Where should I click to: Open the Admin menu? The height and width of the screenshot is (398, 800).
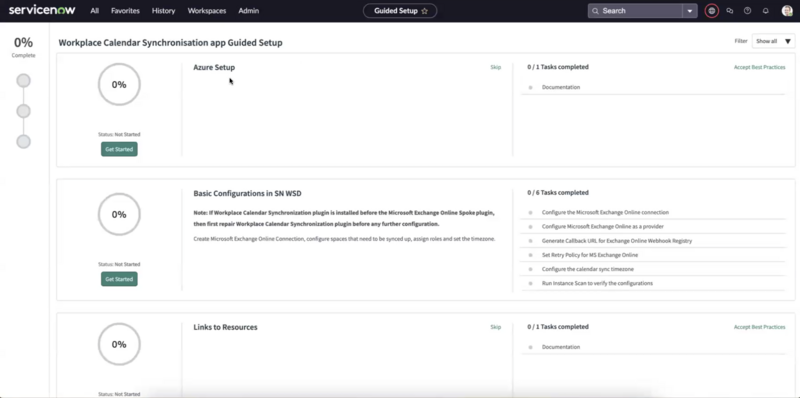(248, 11)
